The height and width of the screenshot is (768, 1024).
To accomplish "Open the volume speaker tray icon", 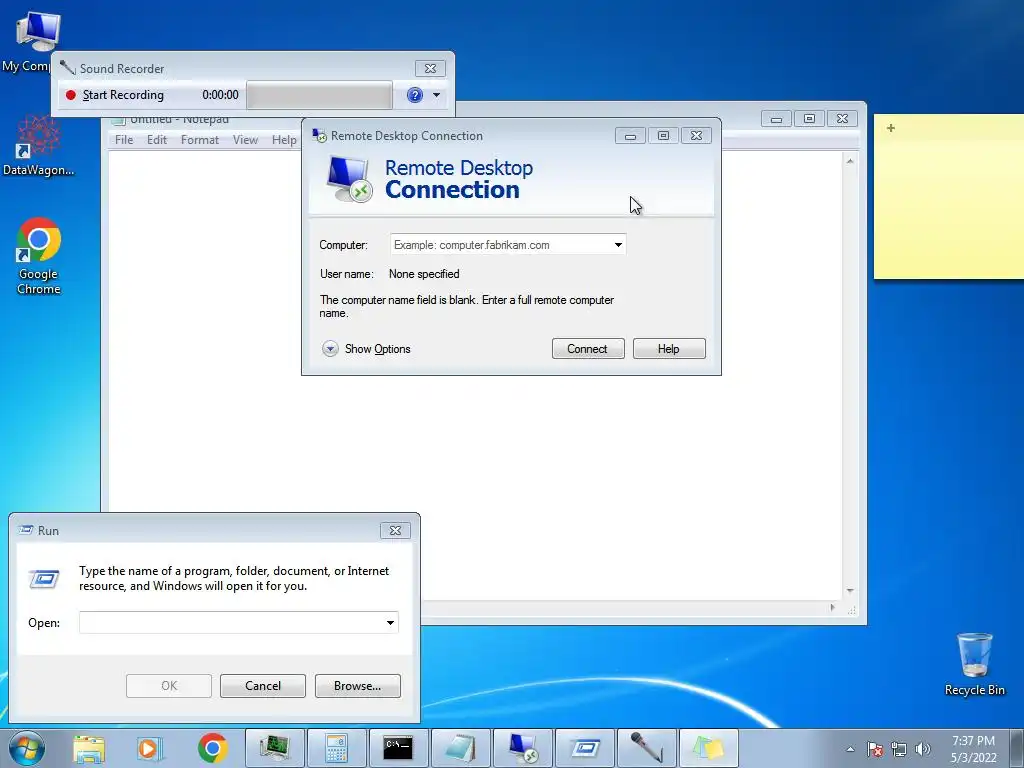I will (922, 749).
